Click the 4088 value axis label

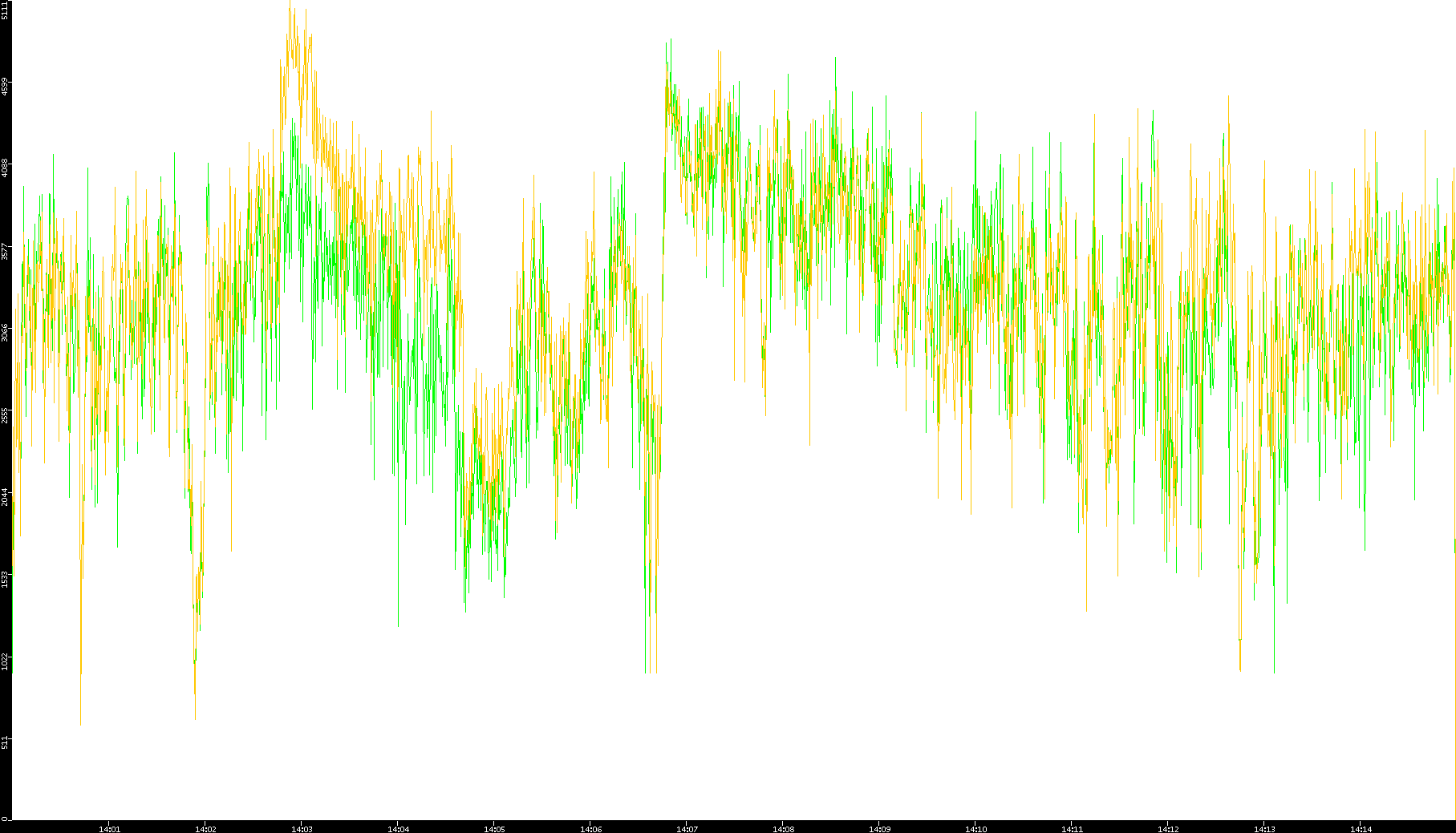[x=6, y=168]
